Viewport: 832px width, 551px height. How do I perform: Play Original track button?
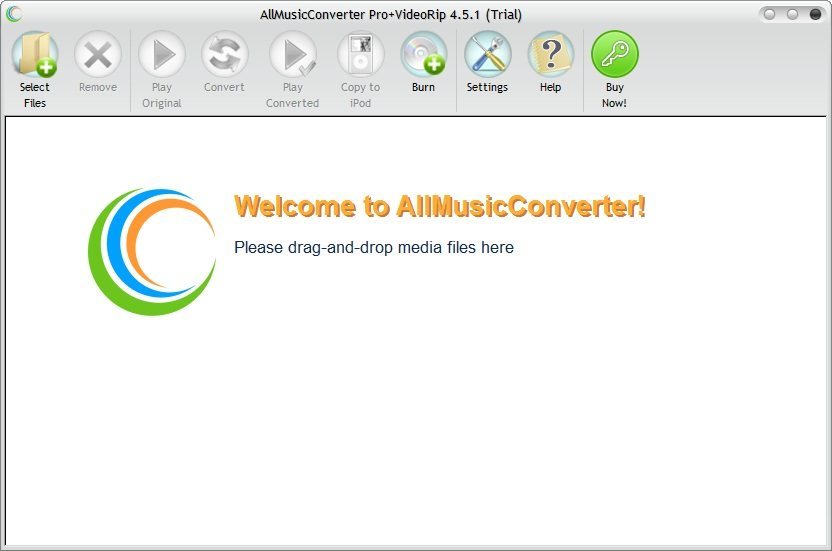click(162, 54)
